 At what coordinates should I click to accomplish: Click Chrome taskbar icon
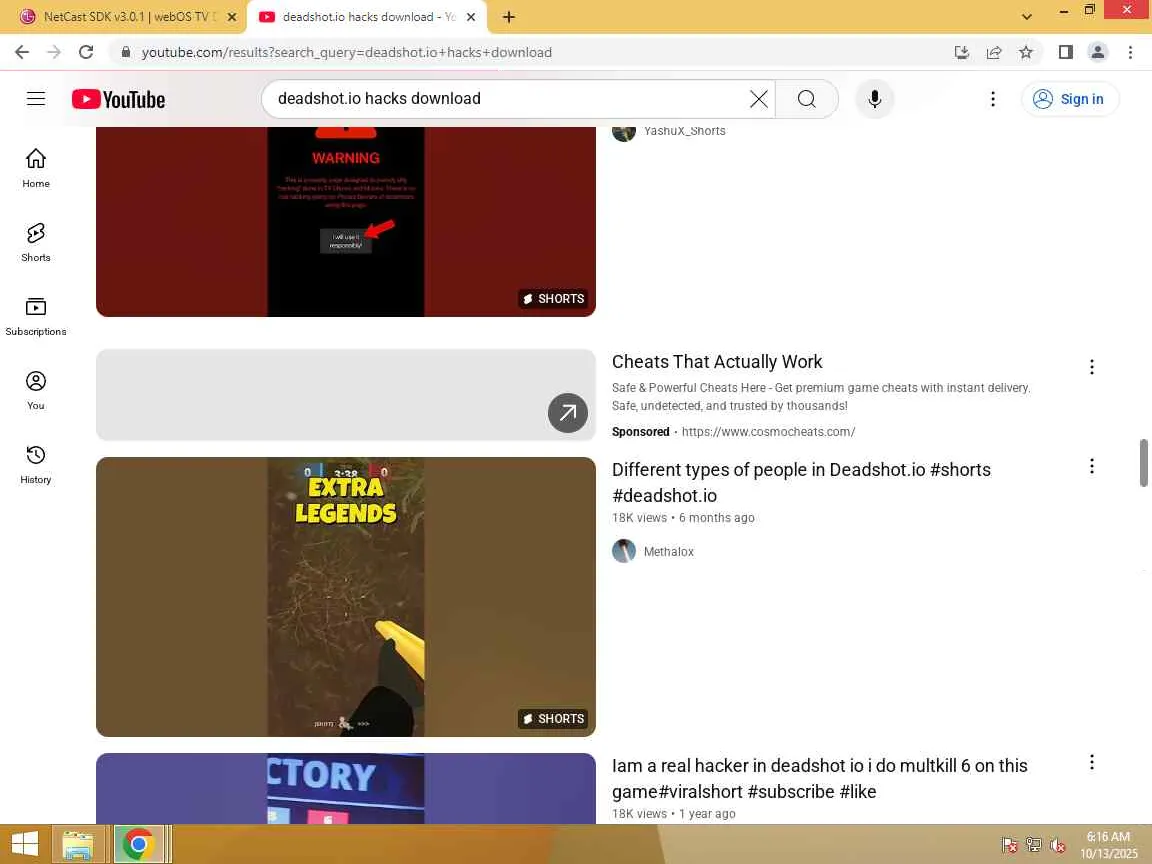tap(138, 844)
